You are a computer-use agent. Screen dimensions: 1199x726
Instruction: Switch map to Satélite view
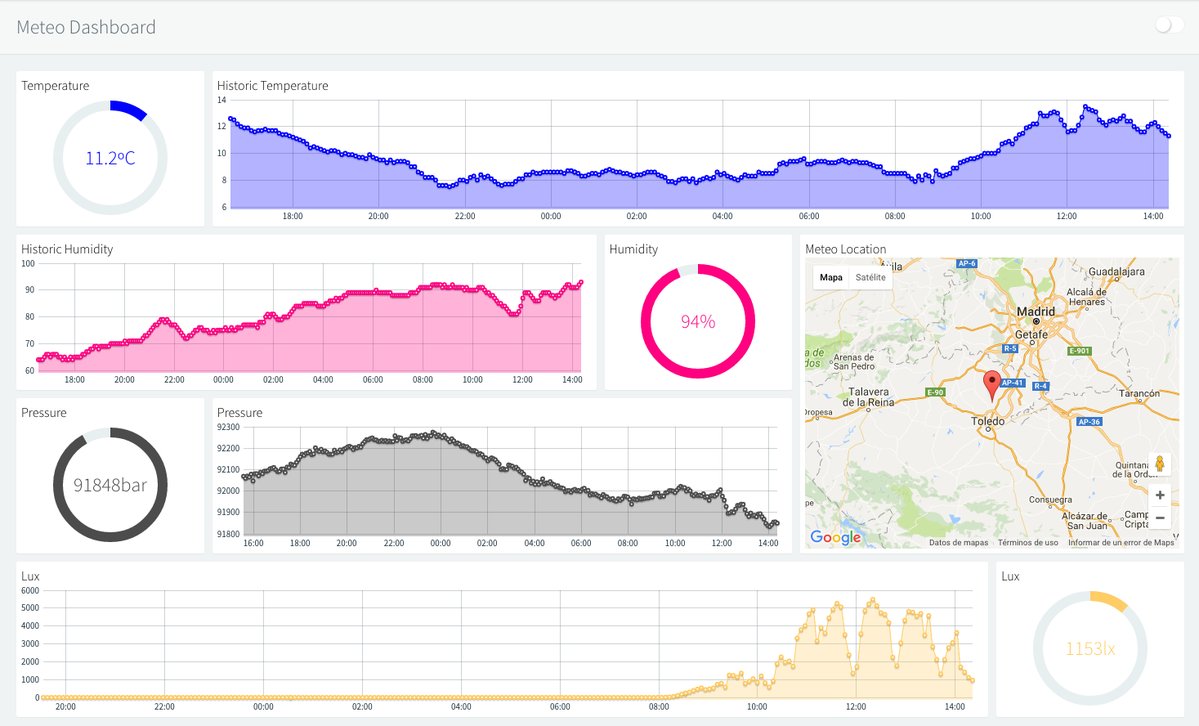click(x=870, y=277)
